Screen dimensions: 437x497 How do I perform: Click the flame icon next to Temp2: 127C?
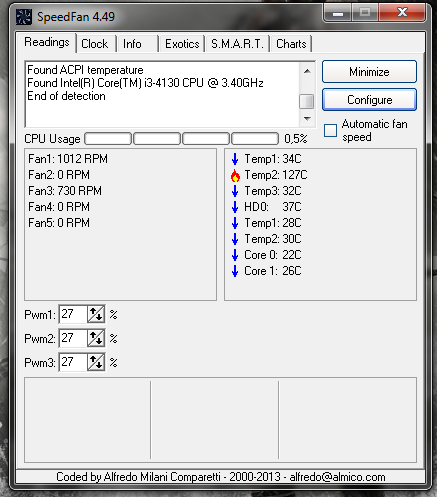(x=235, y=175)
